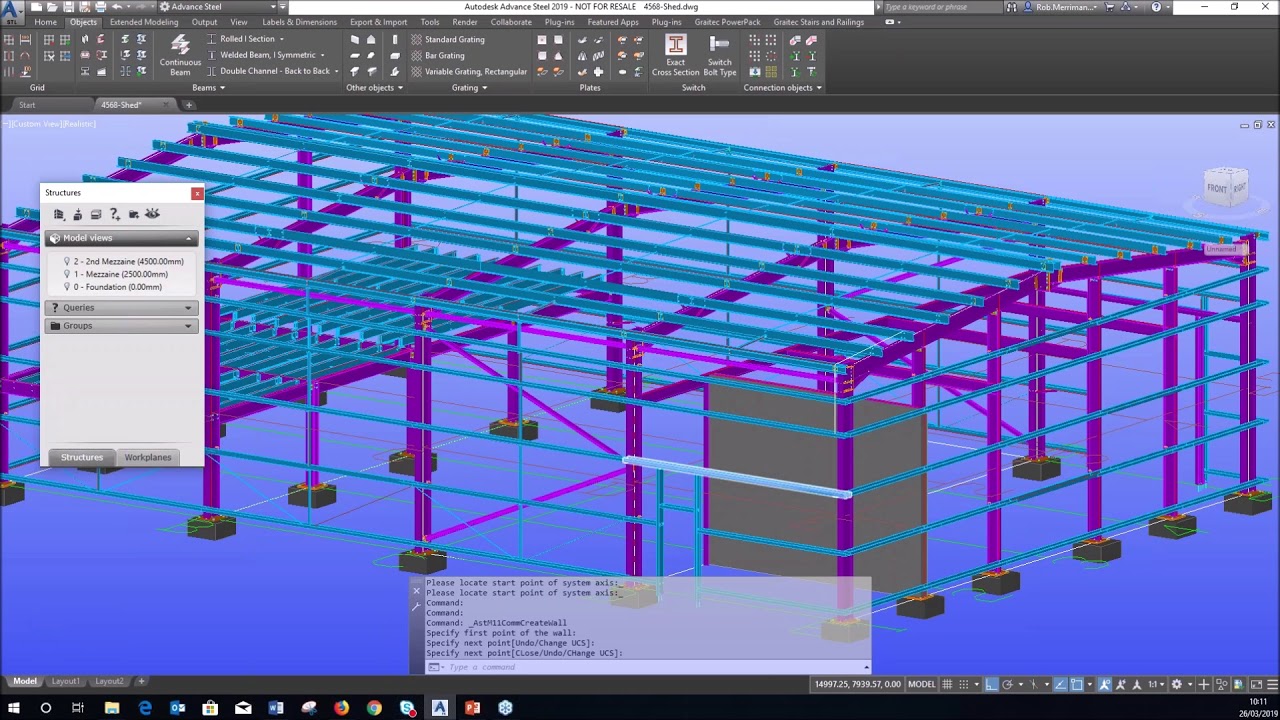Viewport: 1280px width, 720px height.
Task: Click the workspace switching gear icon
Action: coord(1176,684)
